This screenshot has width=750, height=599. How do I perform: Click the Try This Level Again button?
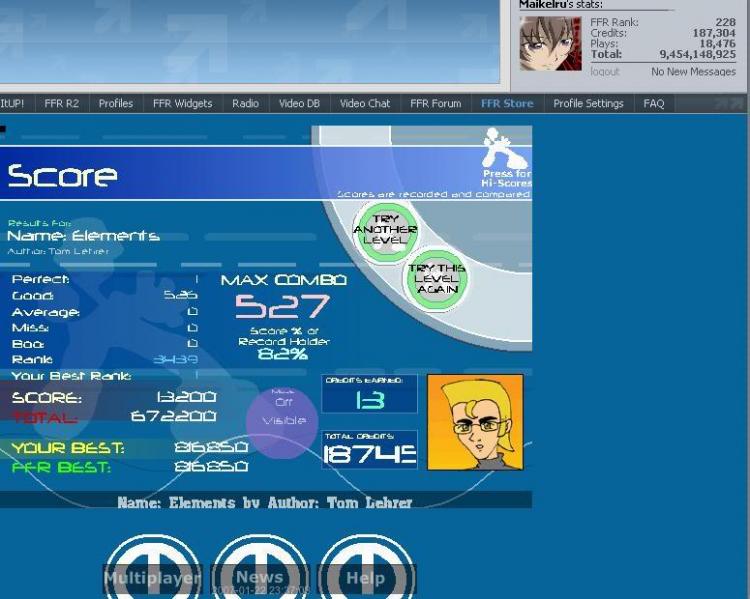(437, 279)
